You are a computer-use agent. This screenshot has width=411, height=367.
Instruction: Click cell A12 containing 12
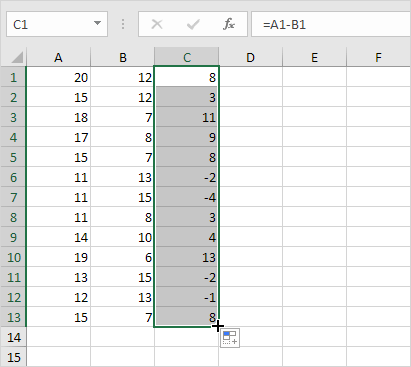pos(58,297)
